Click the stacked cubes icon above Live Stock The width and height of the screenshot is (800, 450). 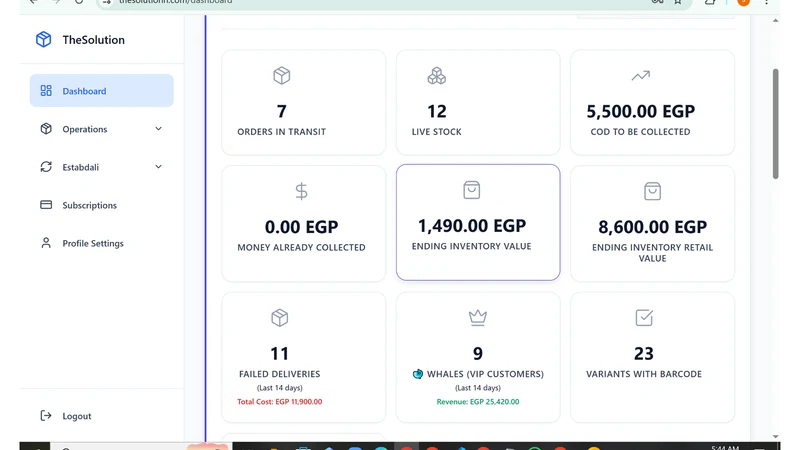[437, 76]
